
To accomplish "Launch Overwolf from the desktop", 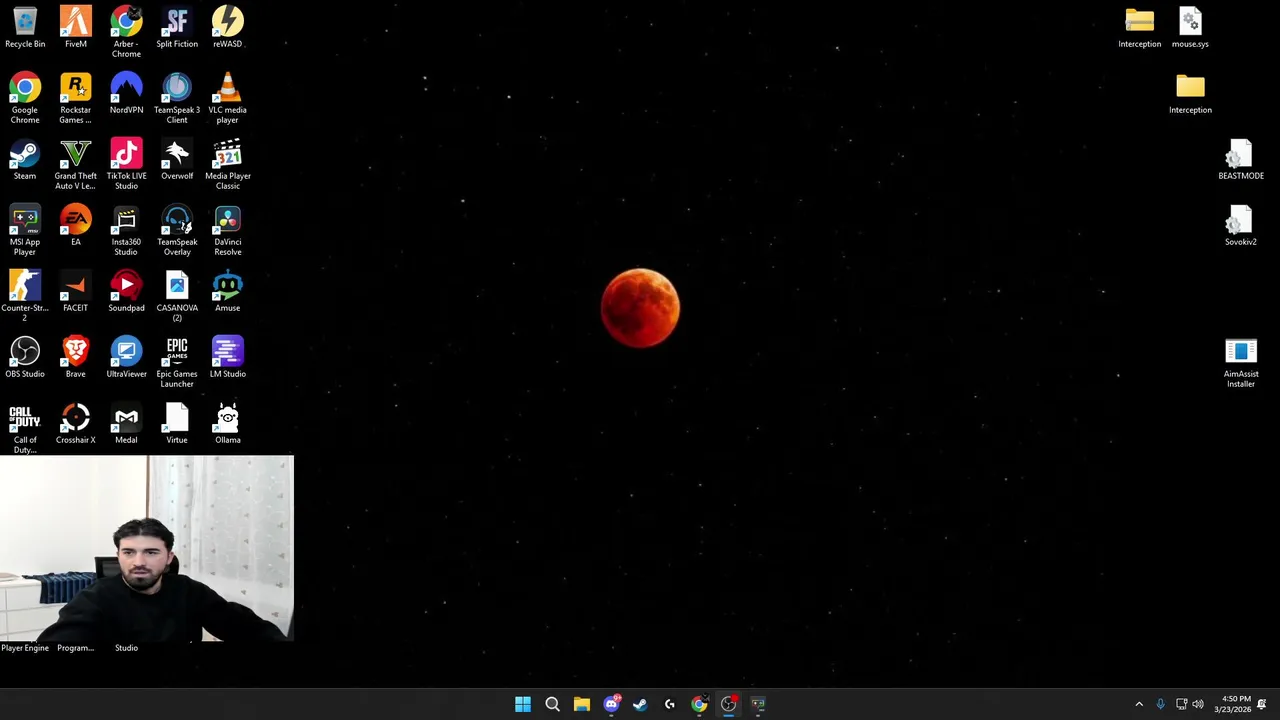I will (177, 159).
